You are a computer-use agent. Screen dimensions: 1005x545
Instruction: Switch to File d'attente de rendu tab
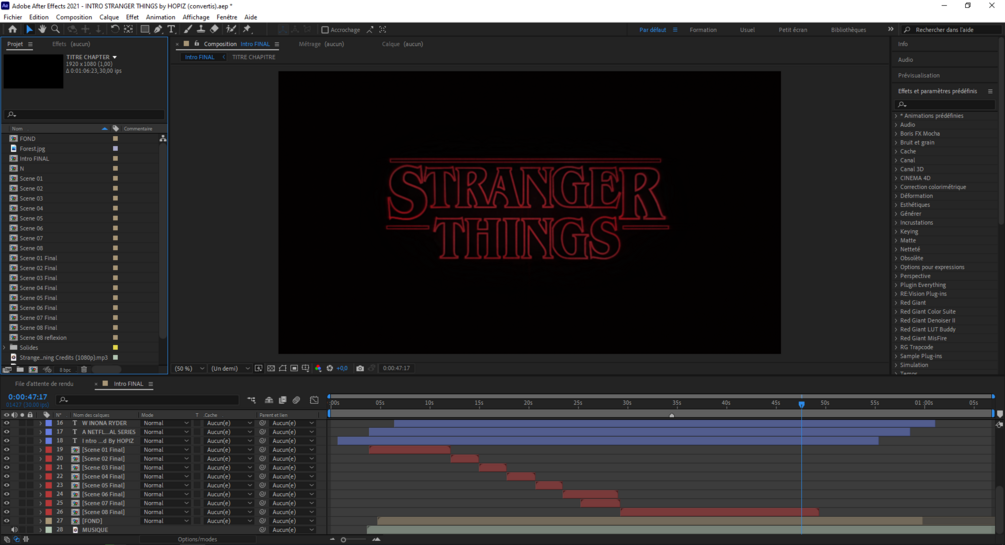[44, 384]
